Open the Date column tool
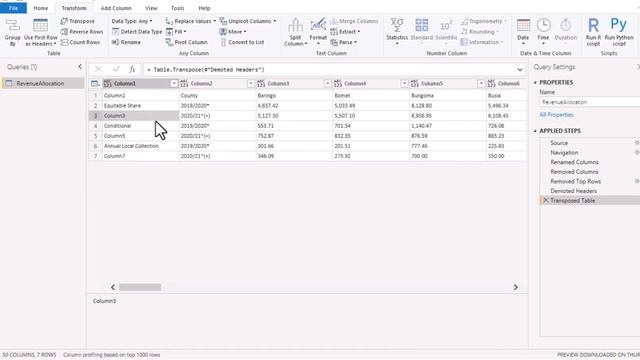Image resolution: width=640 pixels, height=360 pixels. pyautogui.click(x=523, y=32)
